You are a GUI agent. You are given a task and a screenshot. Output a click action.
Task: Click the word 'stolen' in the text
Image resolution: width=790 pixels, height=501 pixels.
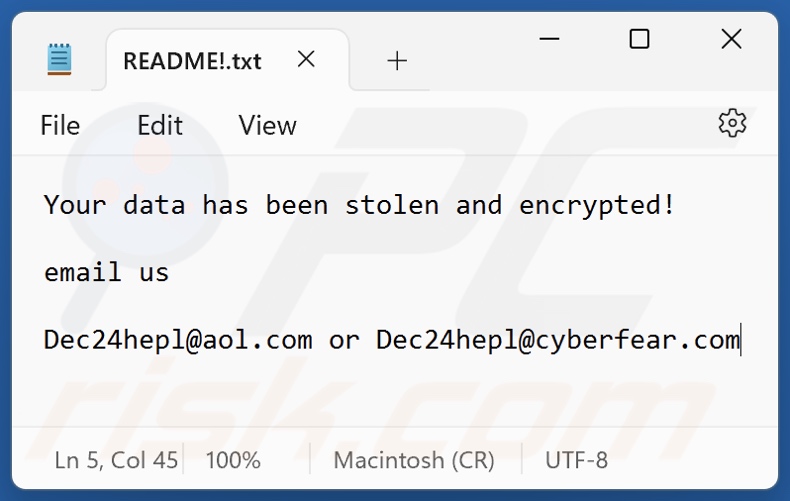click(392, 205)
